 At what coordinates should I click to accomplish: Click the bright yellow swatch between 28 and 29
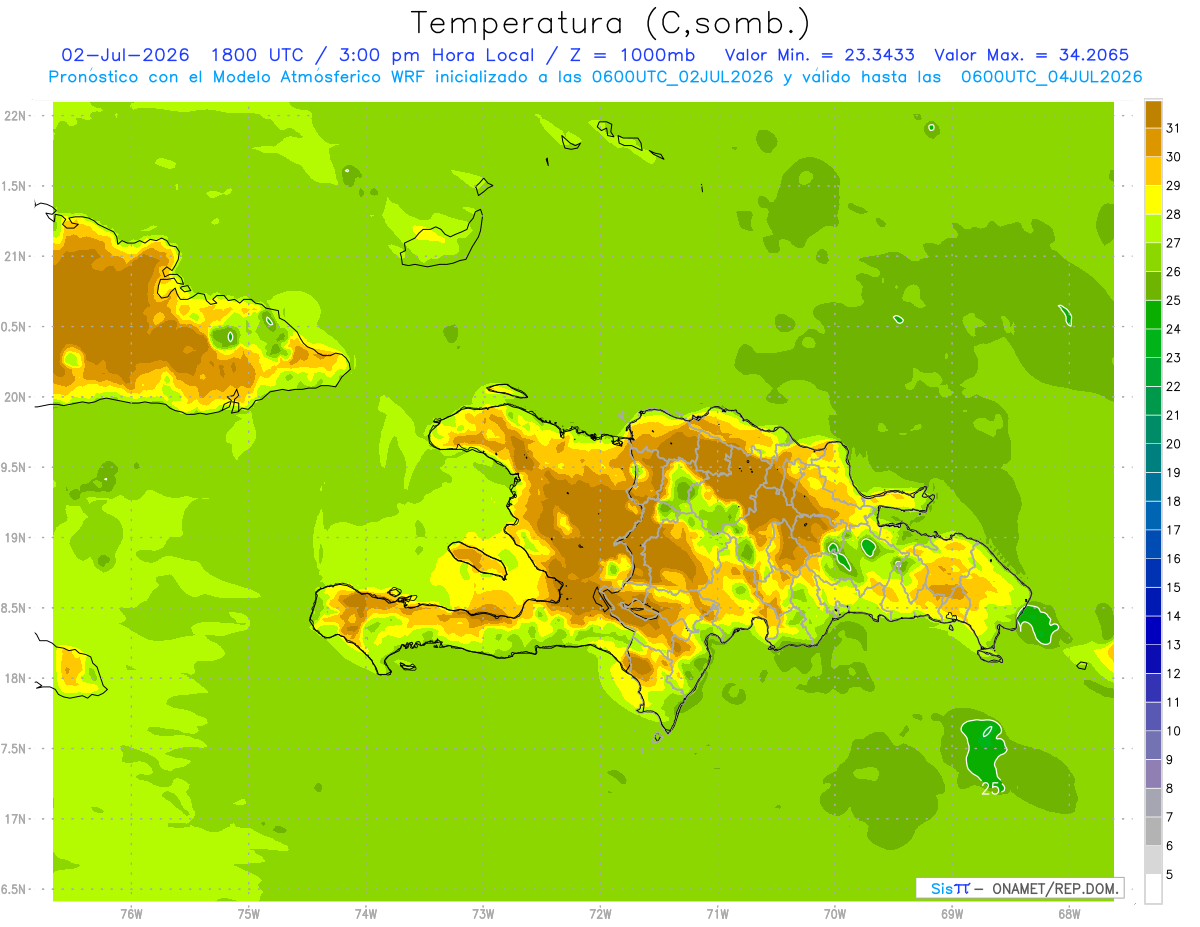(1153, 200)
